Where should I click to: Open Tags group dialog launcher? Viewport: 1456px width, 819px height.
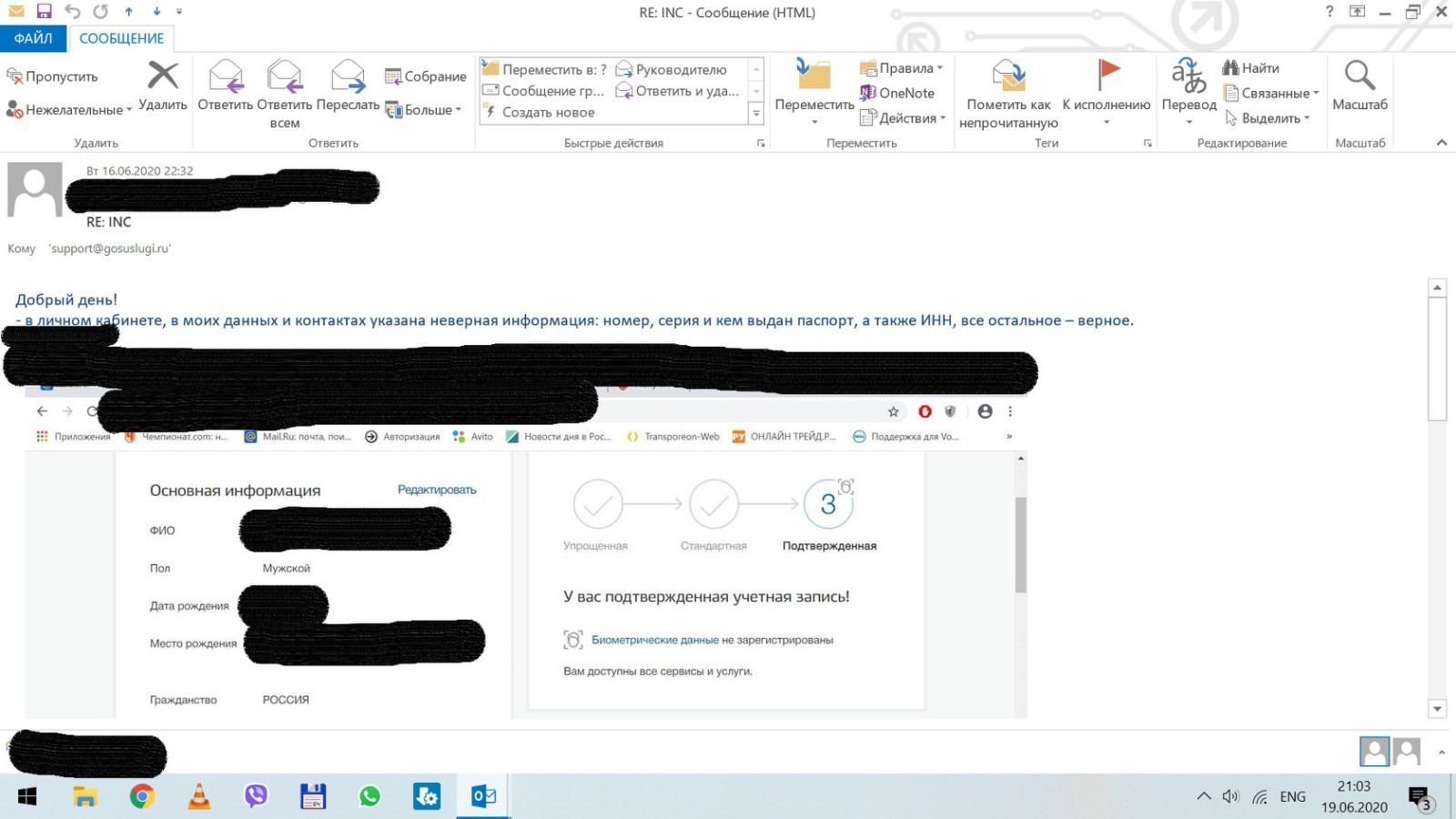pyautogui.click(x=1148, y=144)
